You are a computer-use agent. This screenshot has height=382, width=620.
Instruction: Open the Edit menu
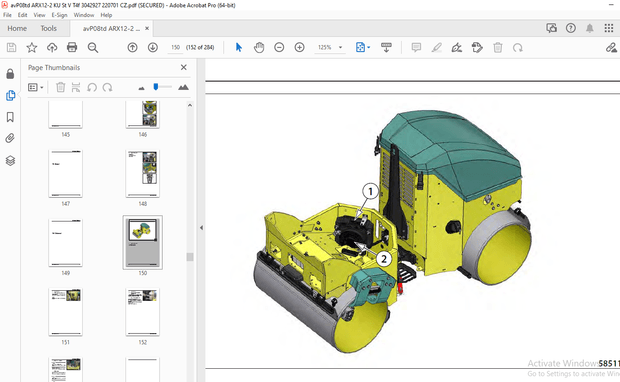pos(23,15)
